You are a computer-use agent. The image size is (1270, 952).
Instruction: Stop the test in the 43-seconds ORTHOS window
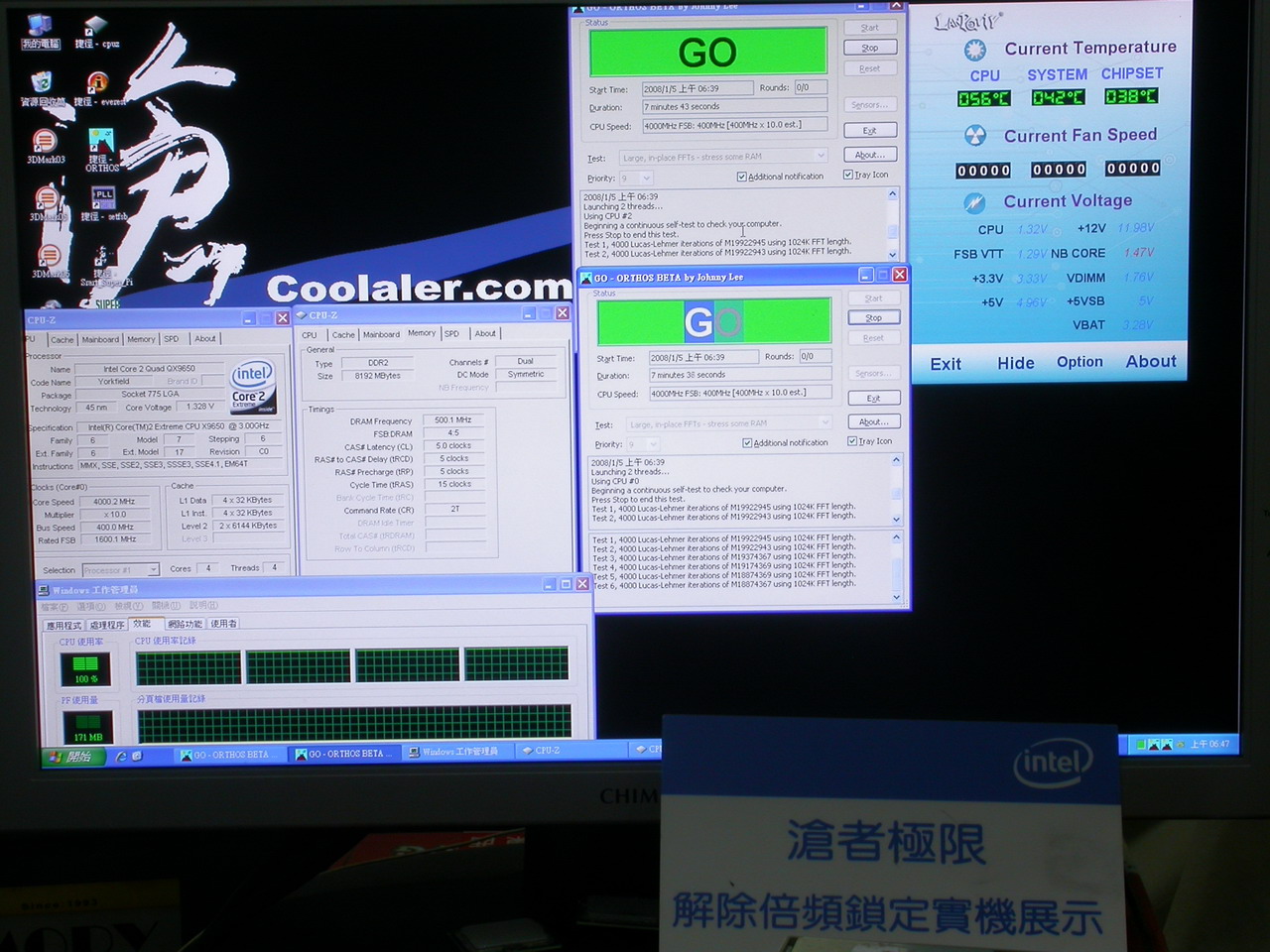tap(870, 48)
